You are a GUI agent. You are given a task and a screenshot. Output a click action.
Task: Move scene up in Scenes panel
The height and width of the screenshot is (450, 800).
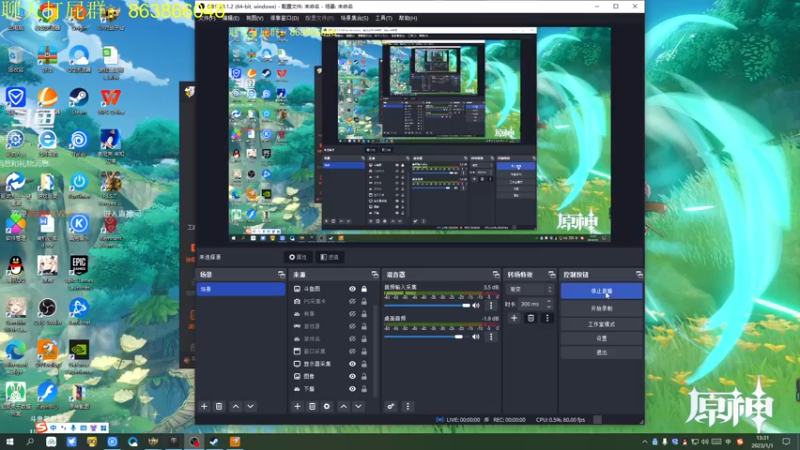(236, 406)
